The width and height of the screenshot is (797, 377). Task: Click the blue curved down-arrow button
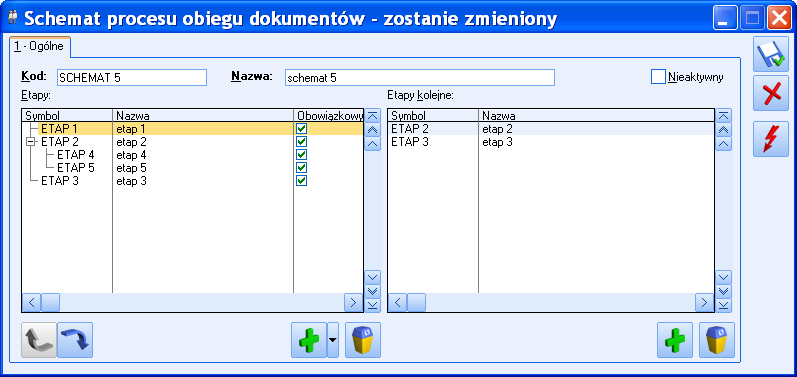coord(75,340)
